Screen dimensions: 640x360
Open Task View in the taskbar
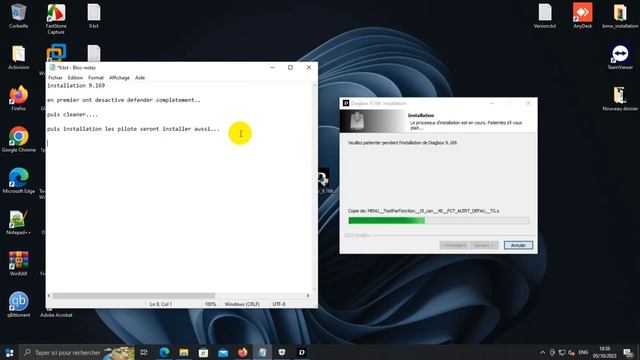tap(144, 352)
